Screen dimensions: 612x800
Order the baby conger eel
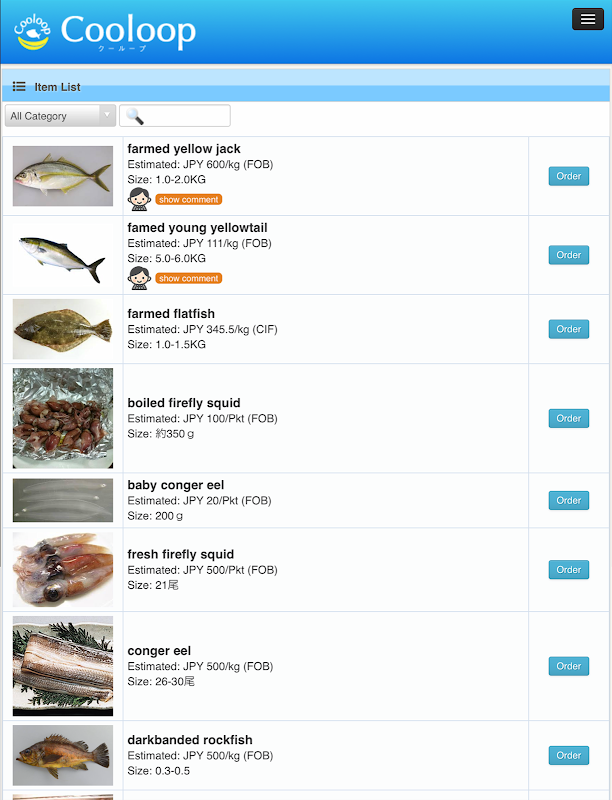pos(568,500)
